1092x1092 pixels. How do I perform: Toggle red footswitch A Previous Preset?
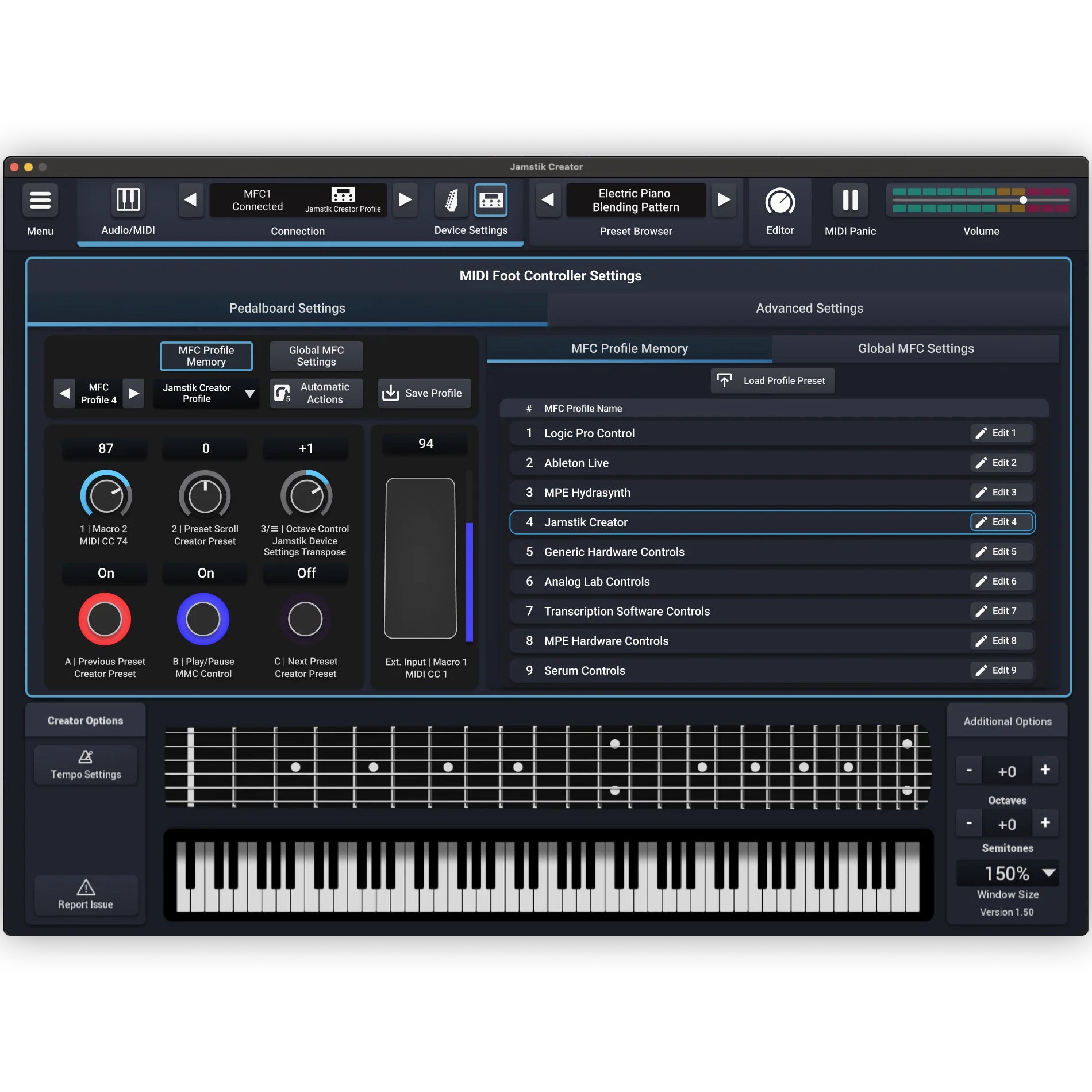105,620
